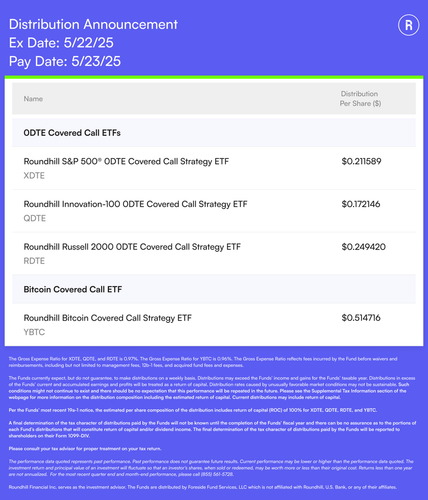Click the QDTE ticker symbol
This screenshot has width=428, height=500.
(35, 218)
